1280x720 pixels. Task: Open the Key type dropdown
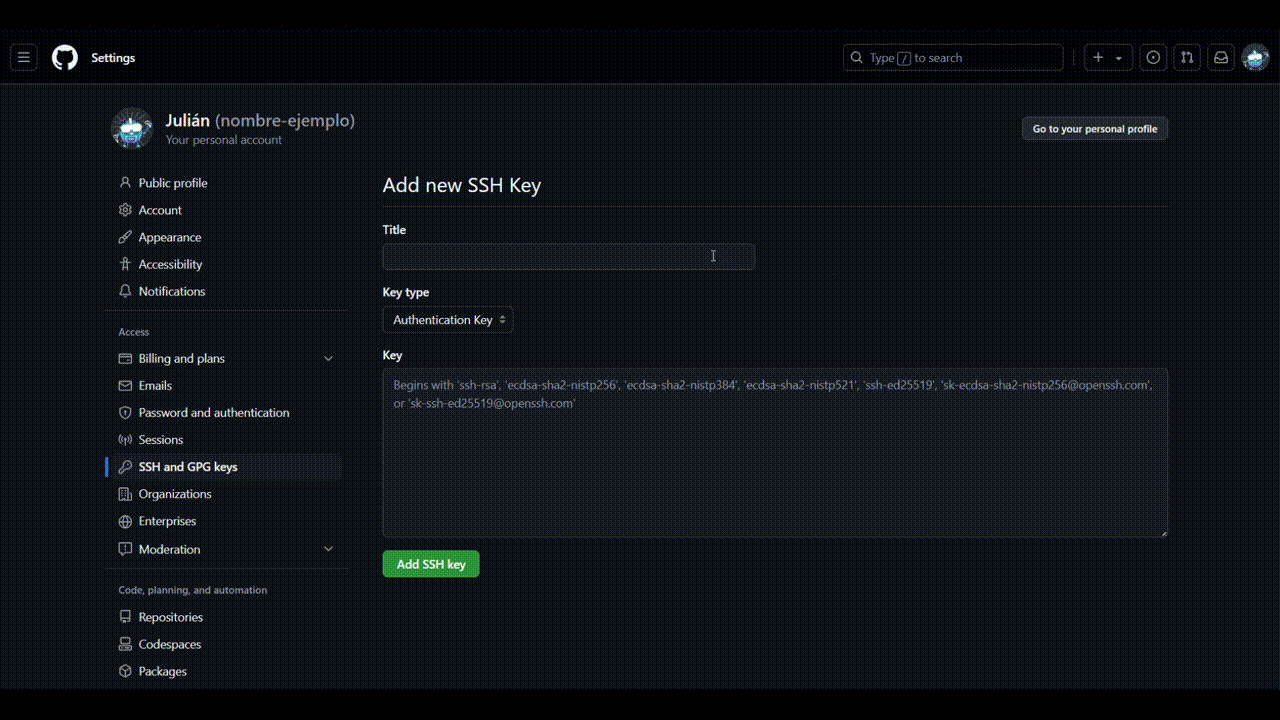click(x=447, y=320)
